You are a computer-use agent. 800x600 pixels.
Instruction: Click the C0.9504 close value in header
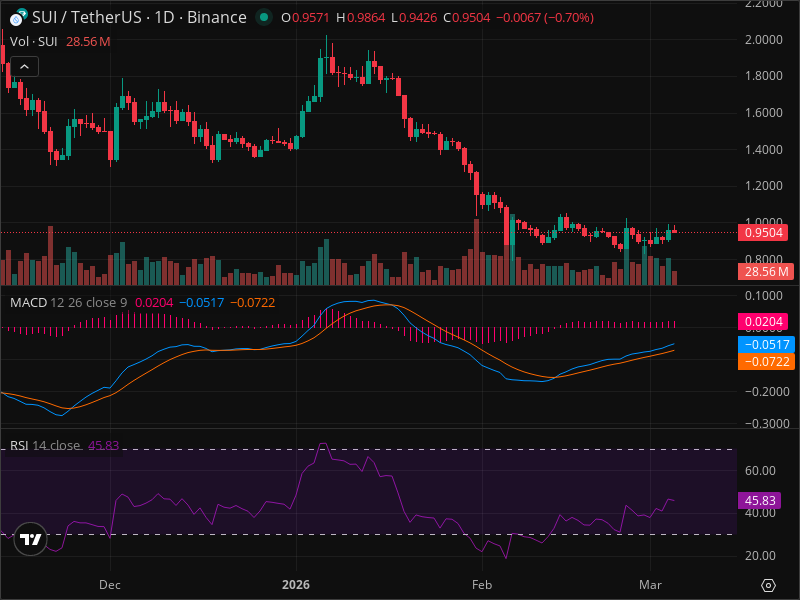click(467, 18)
